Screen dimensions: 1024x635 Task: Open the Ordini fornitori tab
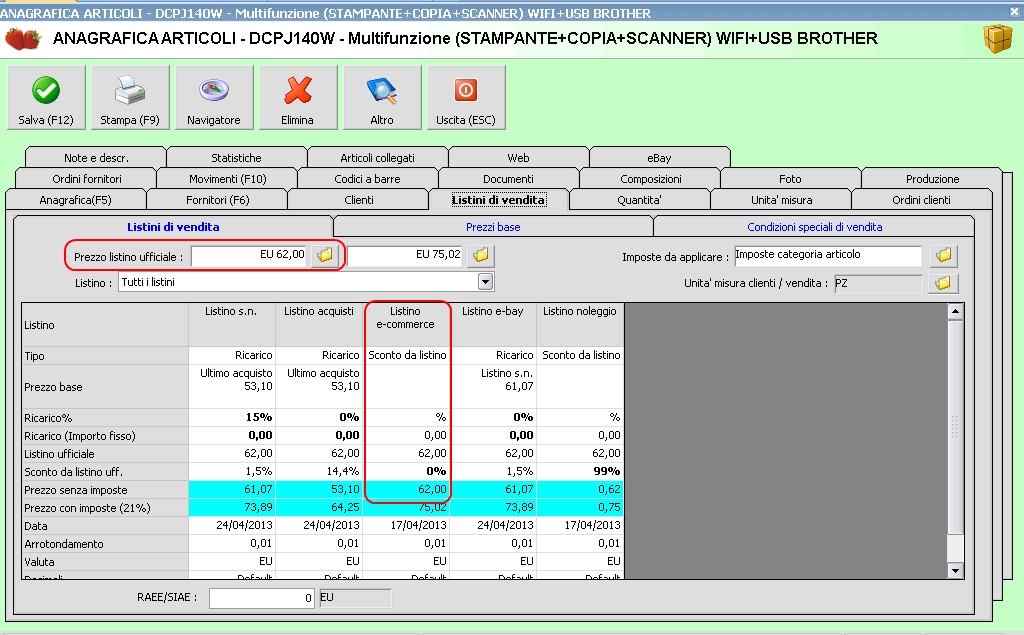click(x=86, y=178)
